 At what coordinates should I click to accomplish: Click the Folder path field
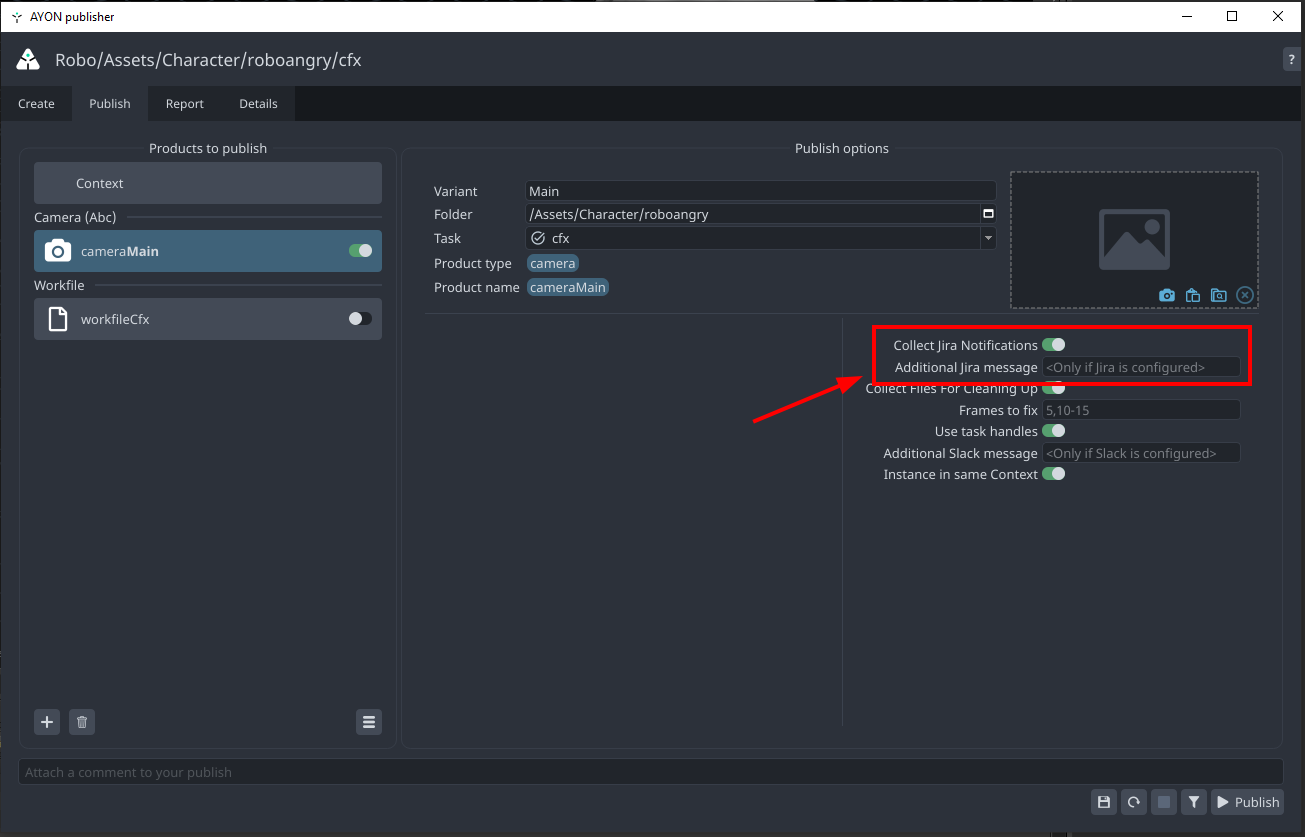tap(753, 214)
